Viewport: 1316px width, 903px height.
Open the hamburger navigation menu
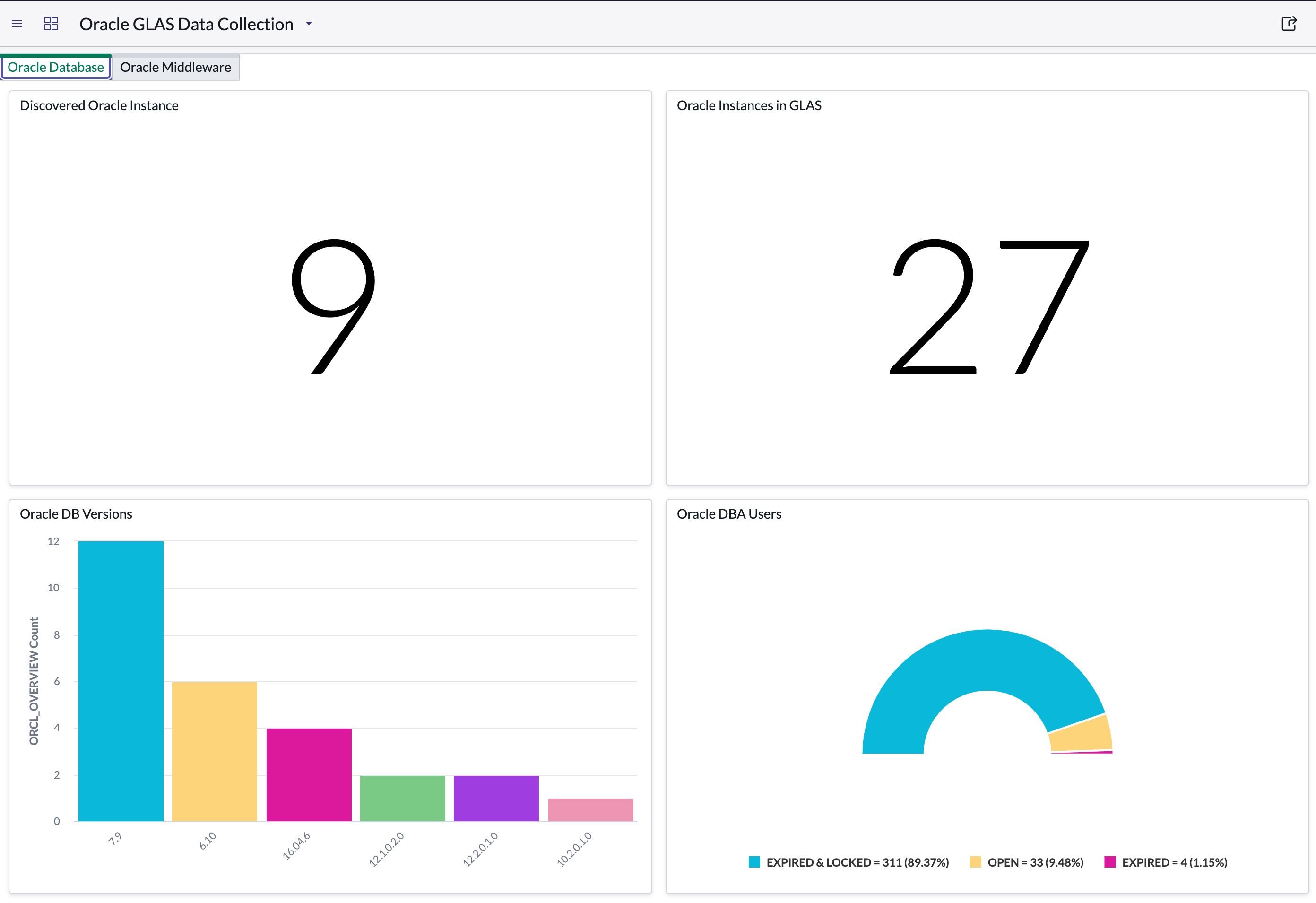[x=17, y=24]
